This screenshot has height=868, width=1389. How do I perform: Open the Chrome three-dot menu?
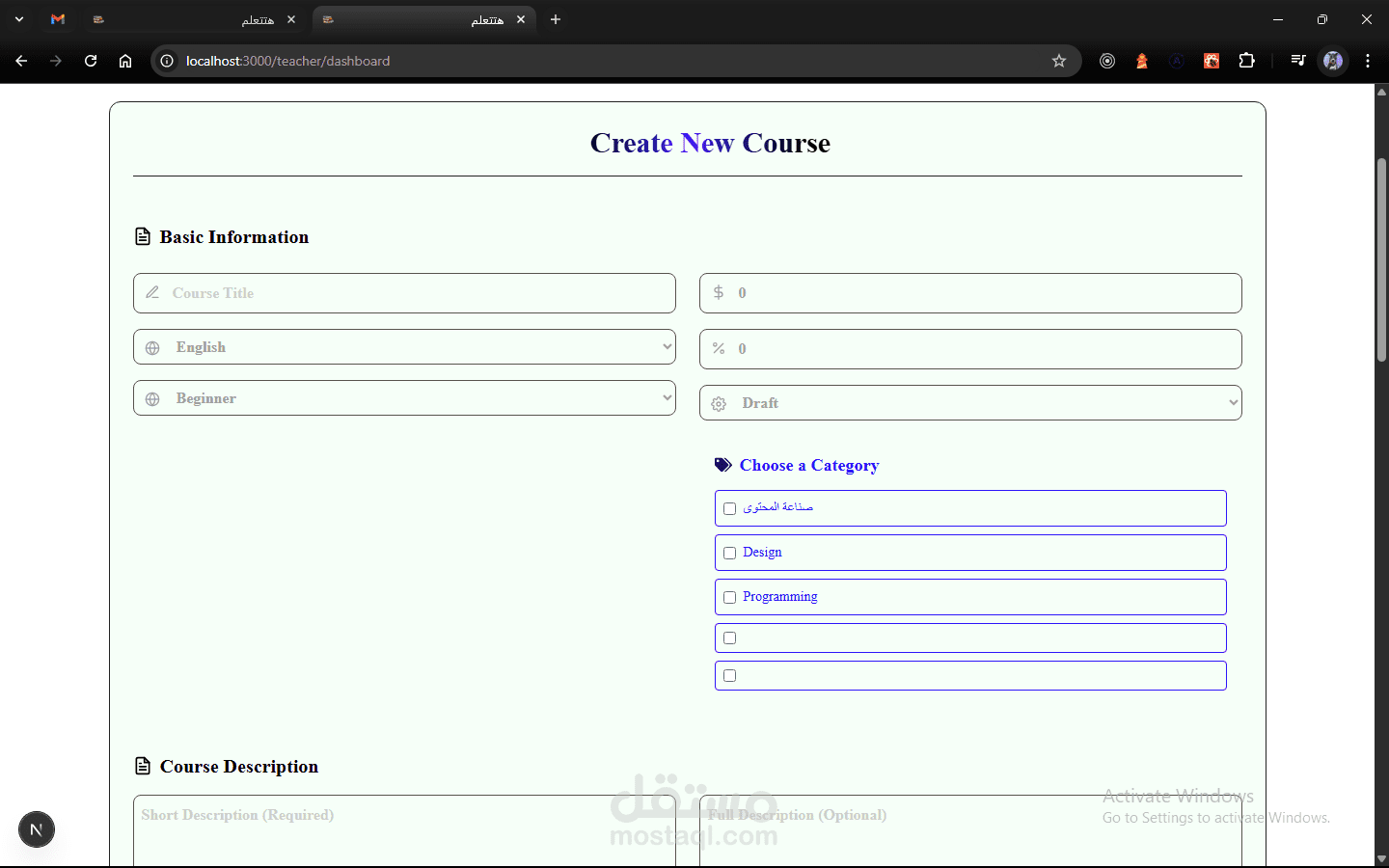(x=1368, y=61)
